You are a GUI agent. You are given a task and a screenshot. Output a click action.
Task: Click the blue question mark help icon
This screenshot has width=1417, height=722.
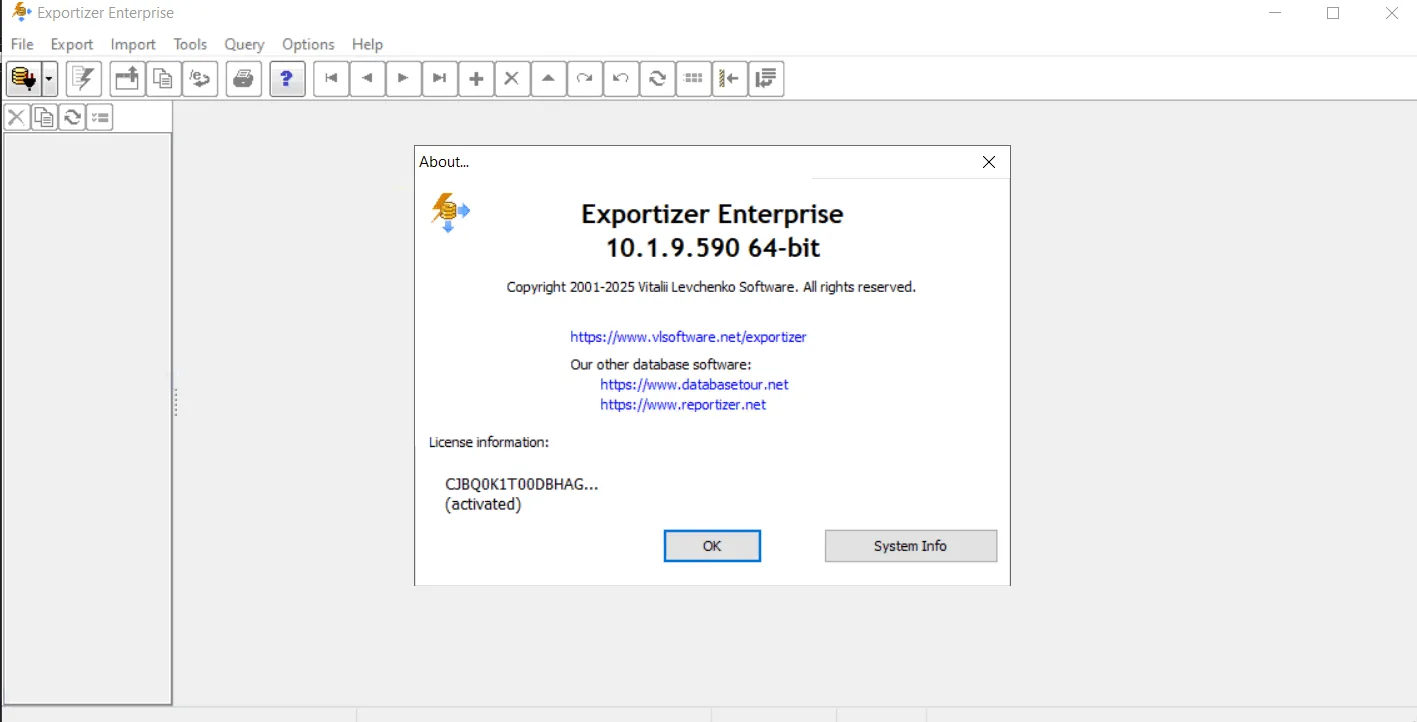point(287,78)
